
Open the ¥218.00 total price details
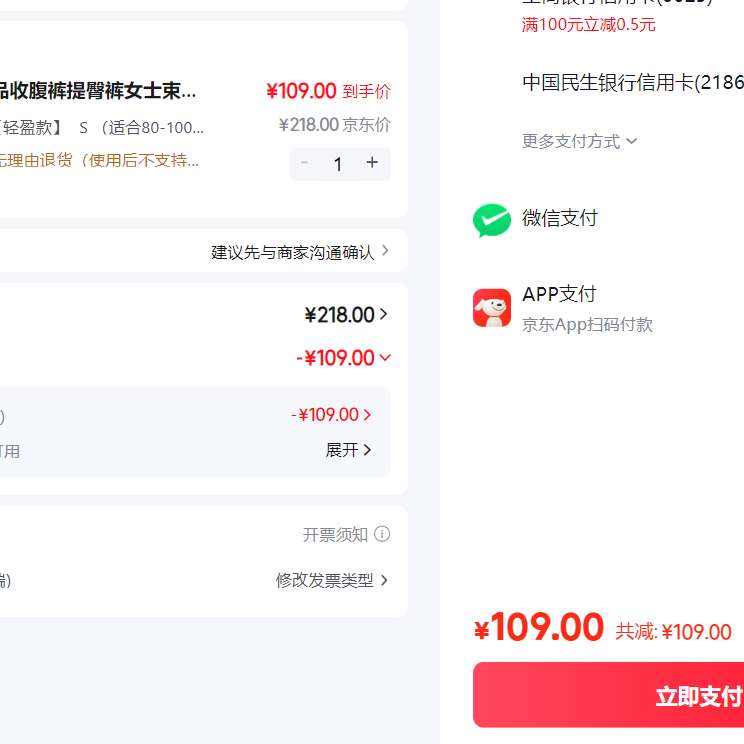345,315
